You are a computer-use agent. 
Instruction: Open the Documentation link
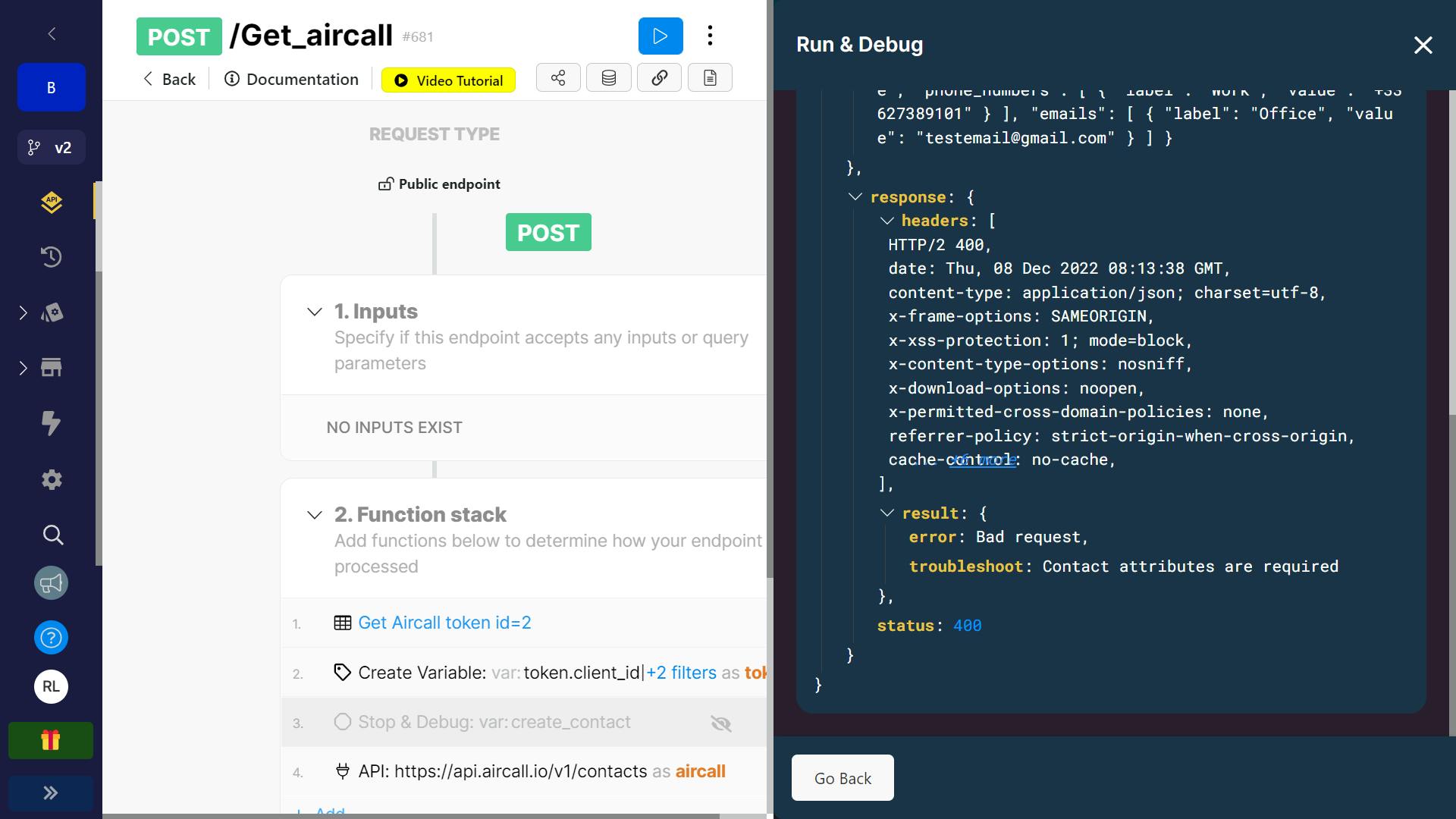pyautogui.click(x=291, y=80)
